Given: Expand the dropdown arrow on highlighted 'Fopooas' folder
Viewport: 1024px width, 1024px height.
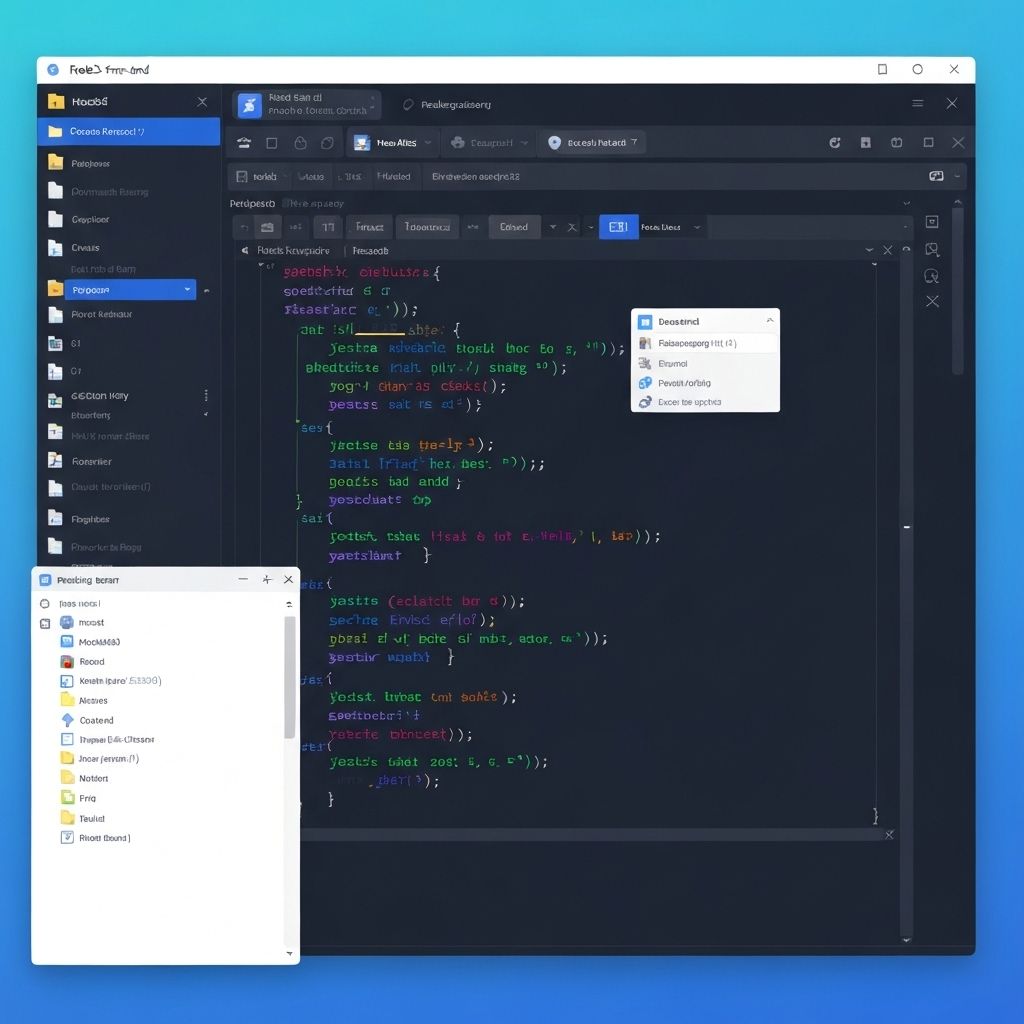Looking at the screenshot, I should click(x=187, y=290).
